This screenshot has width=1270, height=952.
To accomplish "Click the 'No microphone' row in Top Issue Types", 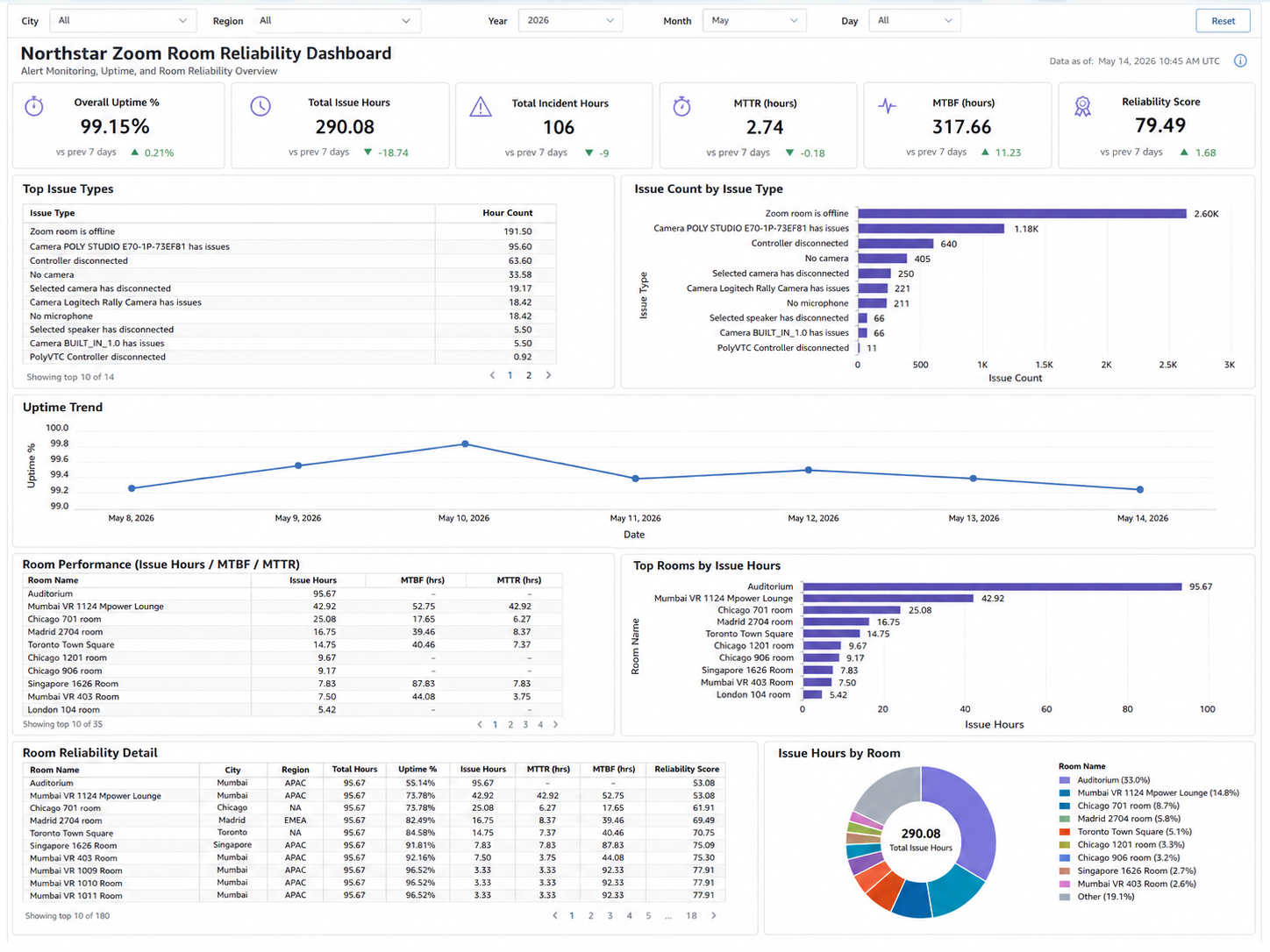I will pyautogui.click(x=289, y=316).
